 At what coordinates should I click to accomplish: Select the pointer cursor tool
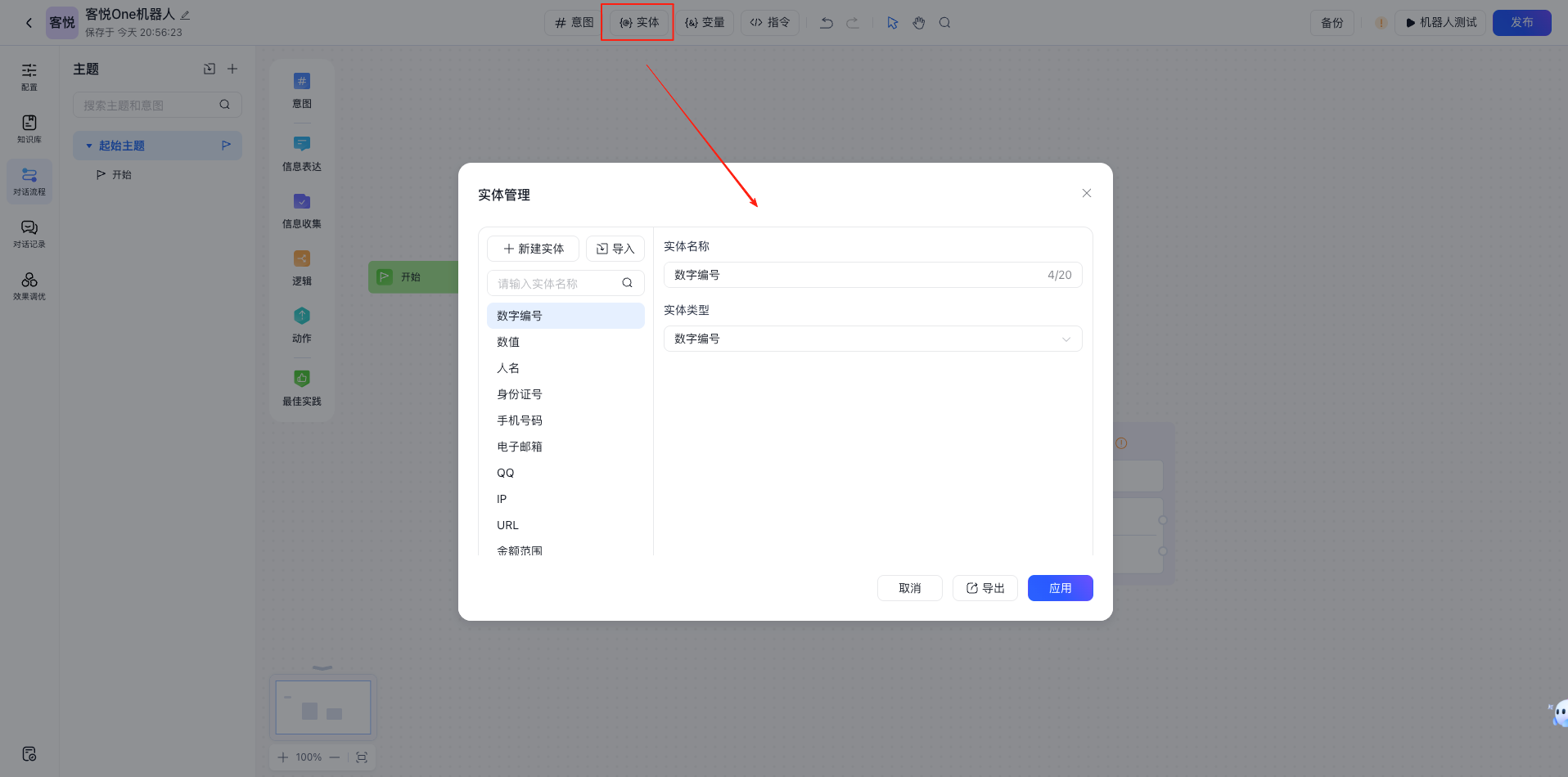[893, 23]
